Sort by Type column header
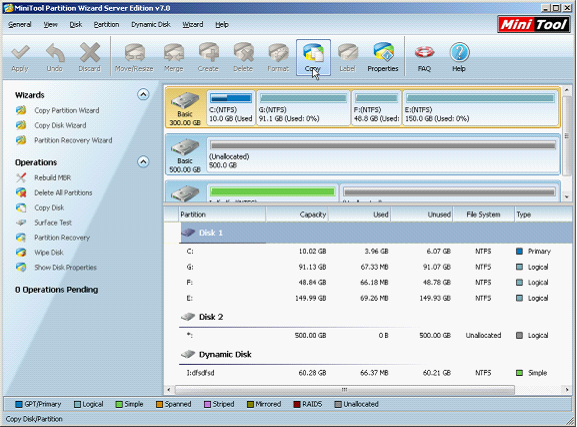This screenshot has height=427, width=577. tap(543, 215)
